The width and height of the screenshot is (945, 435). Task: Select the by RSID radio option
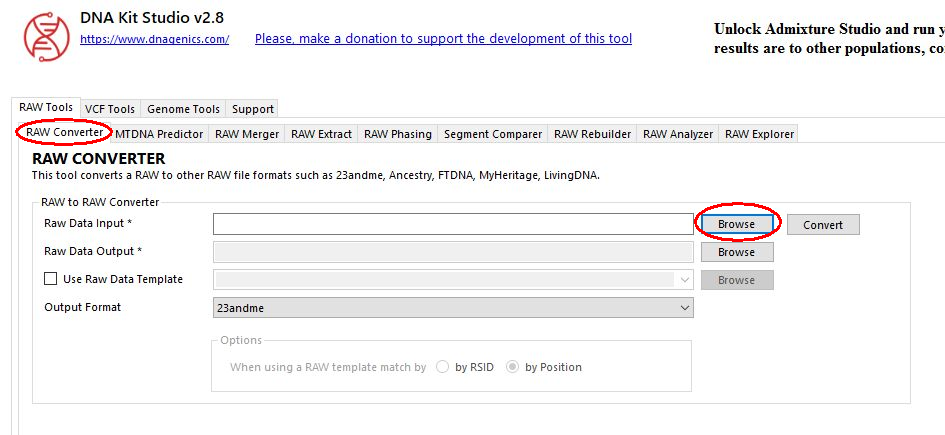443,367
